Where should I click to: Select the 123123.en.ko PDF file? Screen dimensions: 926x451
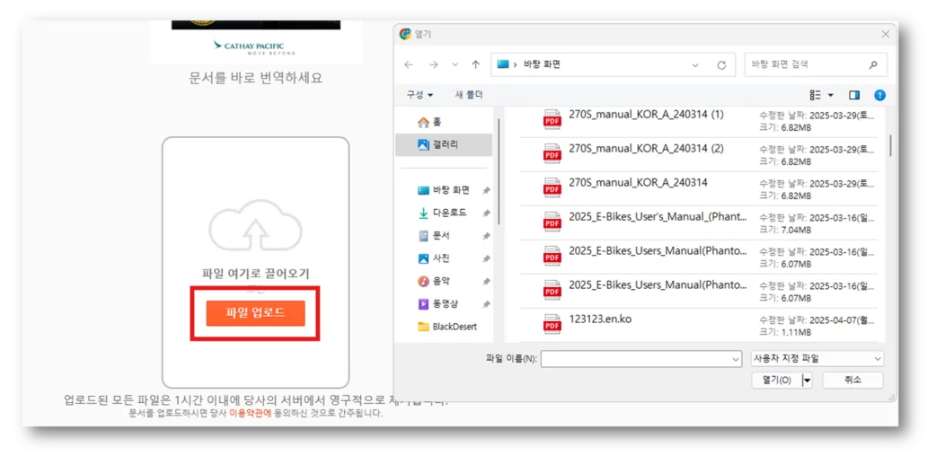600,319
